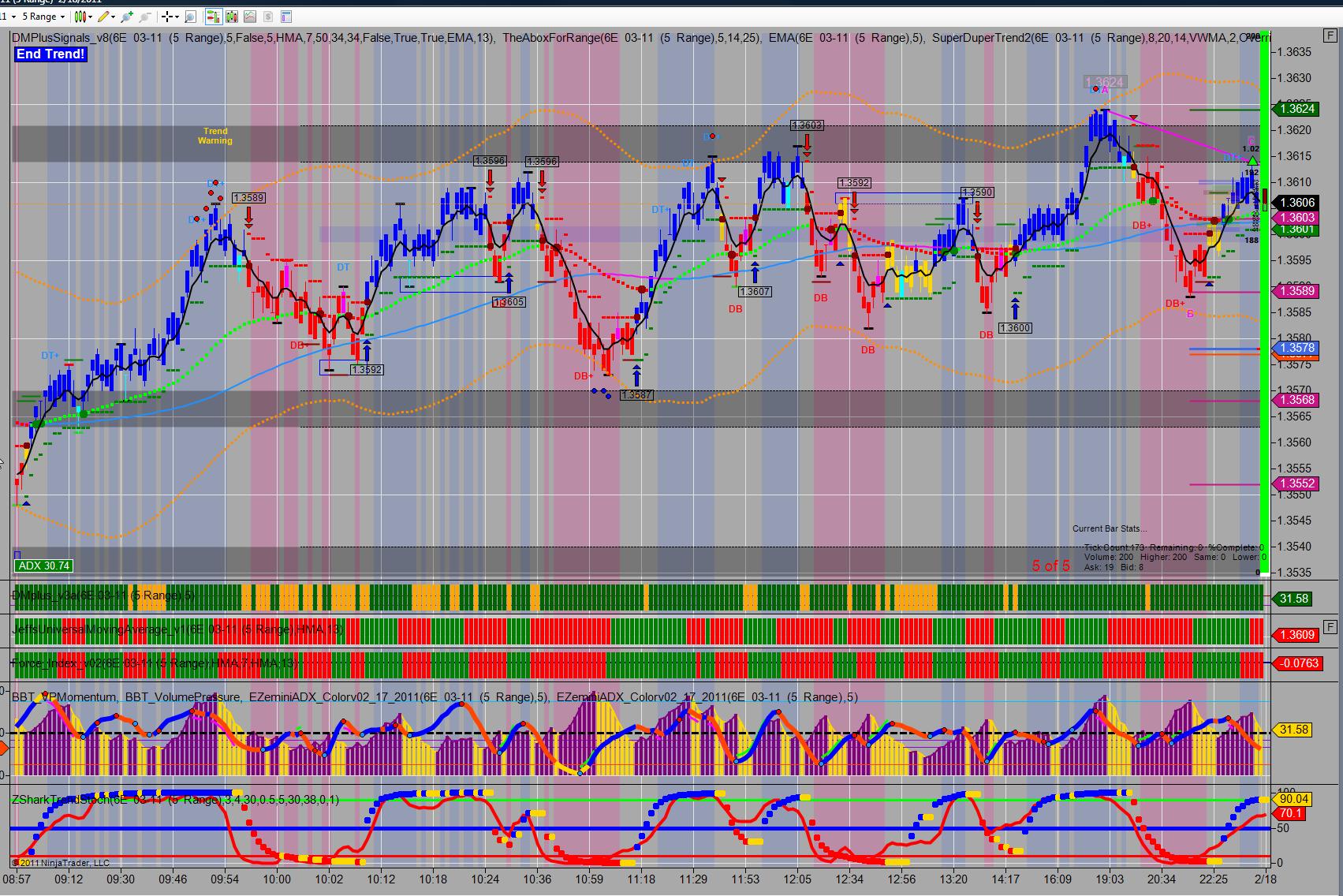Viewport: 1343px width, 896px height.
Task: Click the F button on price panel
Action: (1330, 35)
